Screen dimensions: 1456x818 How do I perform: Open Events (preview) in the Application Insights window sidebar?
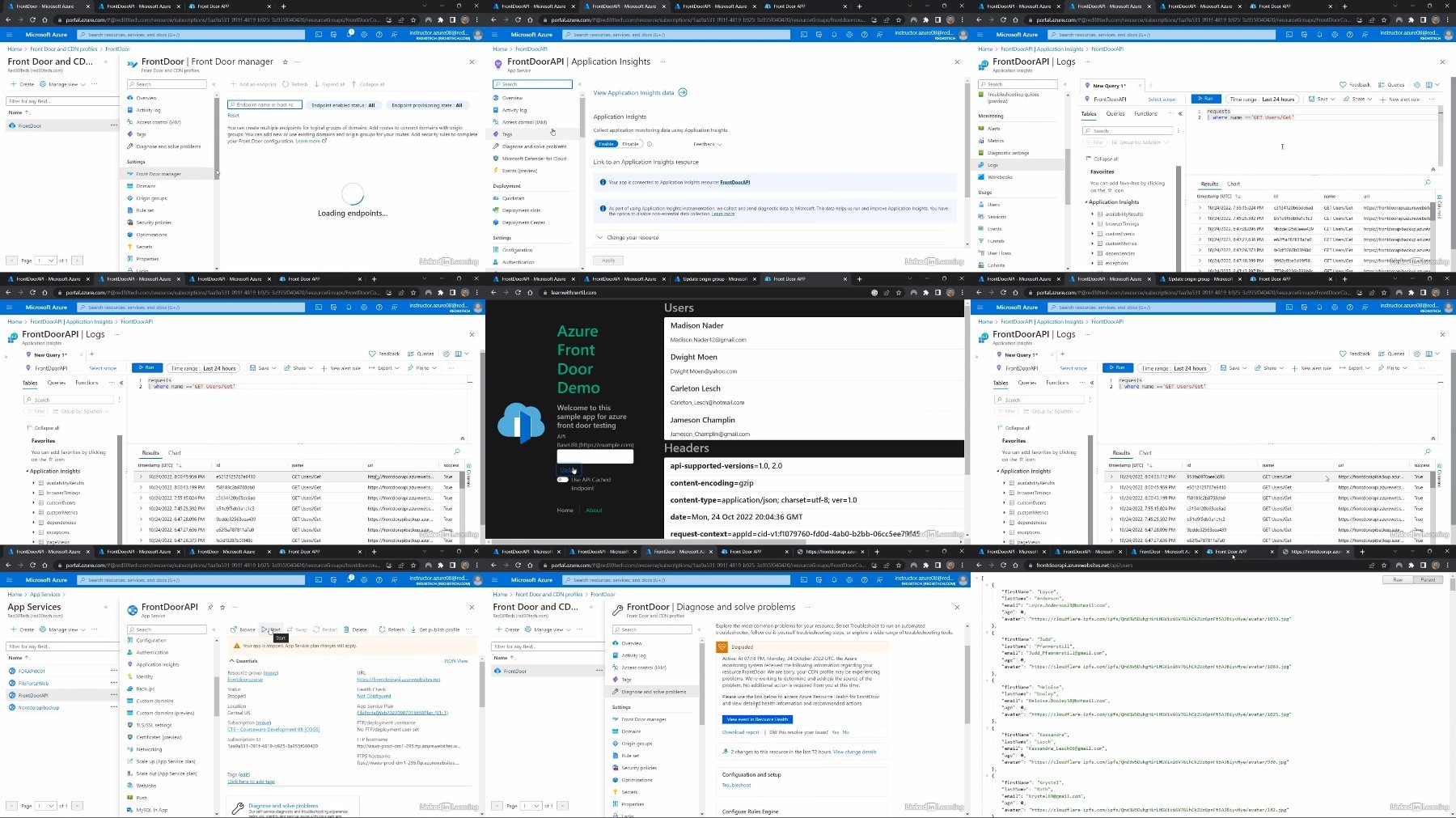pos(519,171)
